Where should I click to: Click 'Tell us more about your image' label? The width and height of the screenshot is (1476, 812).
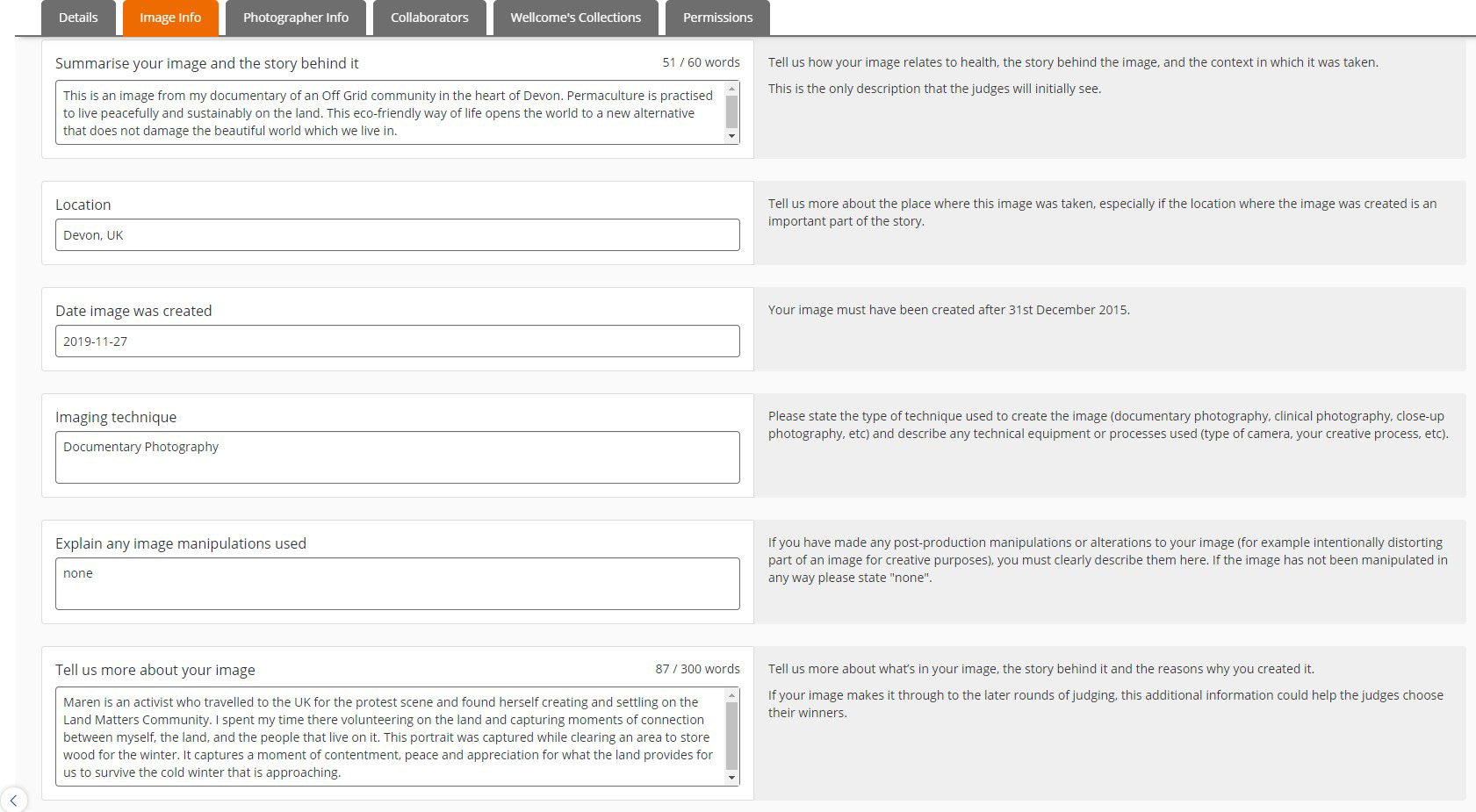click(155, 670)
